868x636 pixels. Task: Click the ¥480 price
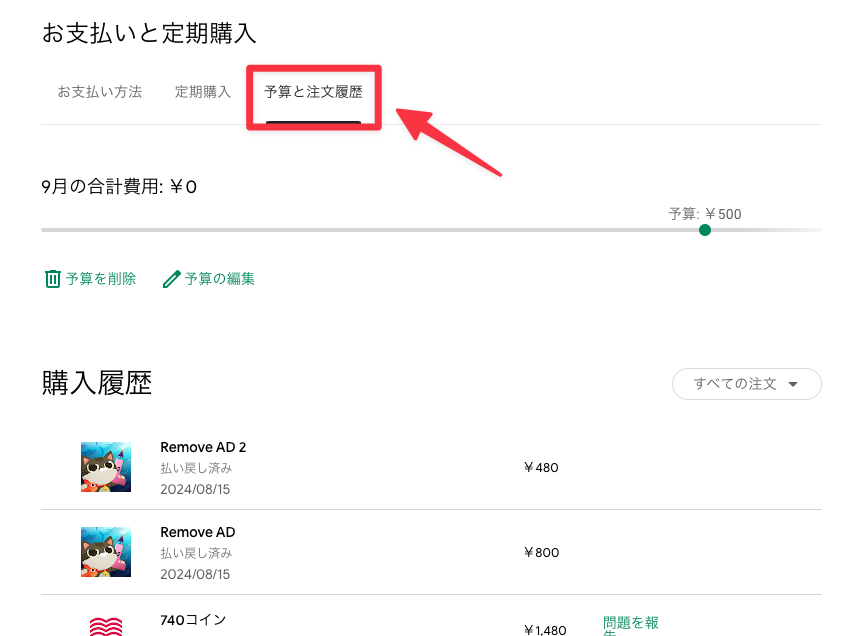[541, 468]
